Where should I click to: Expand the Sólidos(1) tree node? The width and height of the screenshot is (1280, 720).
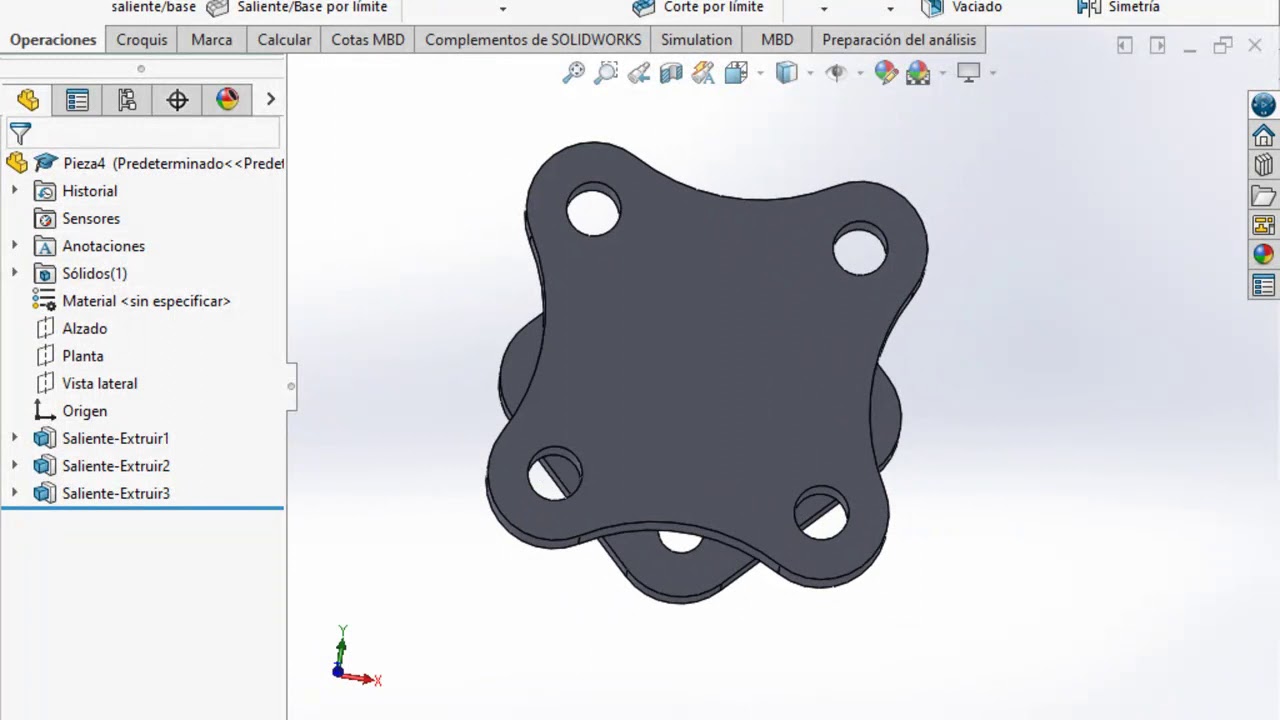click(x=14, y=273)
